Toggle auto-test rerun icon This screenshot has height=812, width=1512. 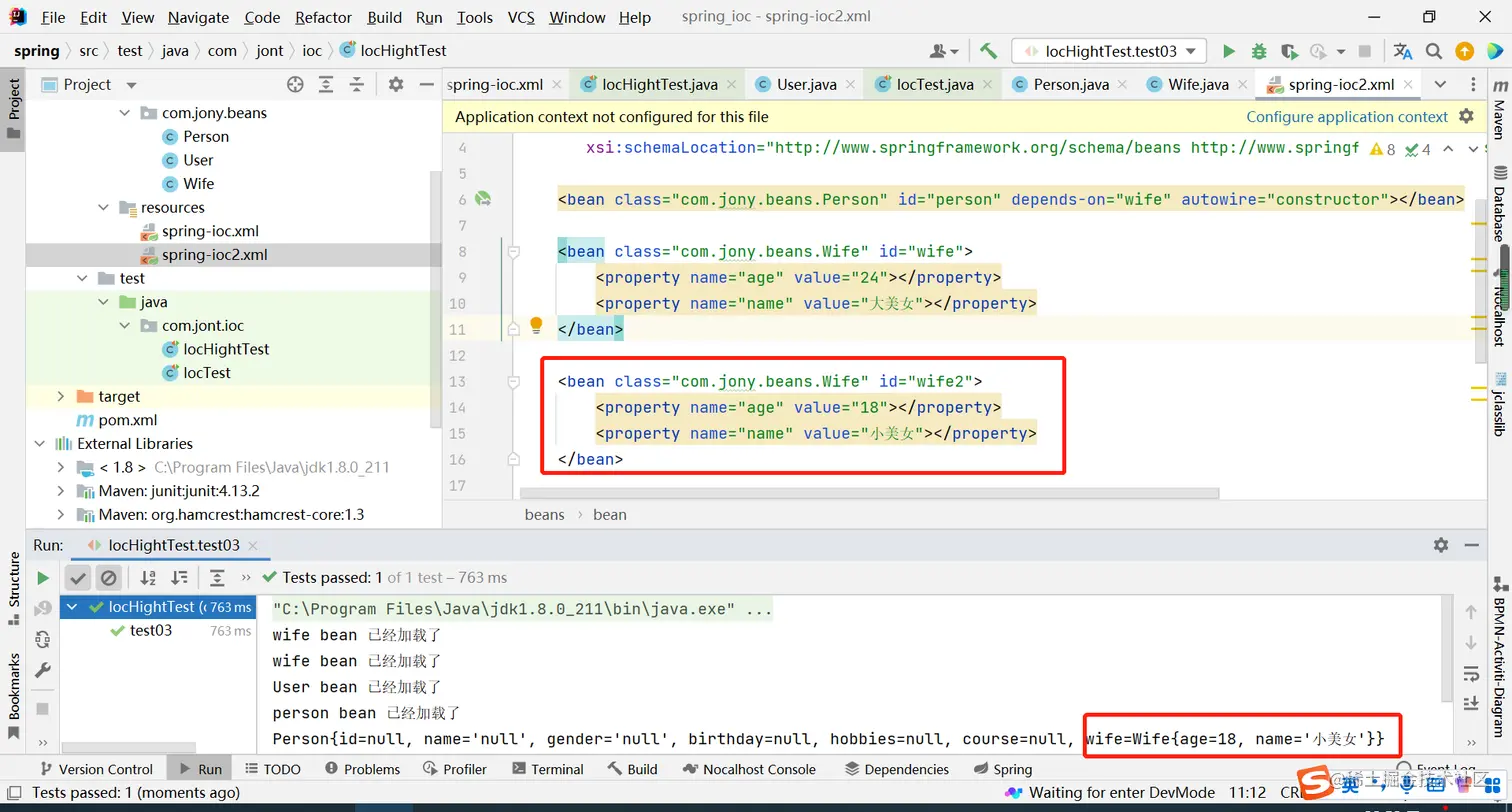tap(43, 639)
